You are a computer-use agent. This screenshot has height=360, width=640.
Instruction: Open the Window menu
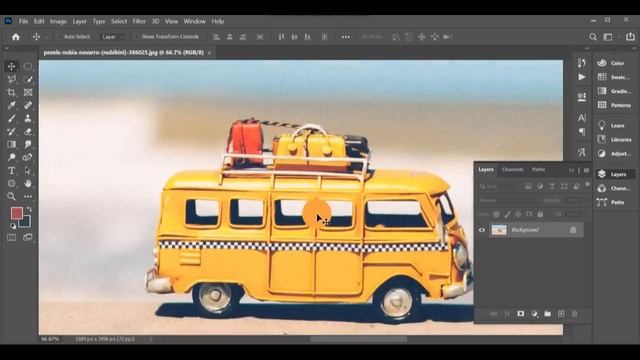point(195,21)
